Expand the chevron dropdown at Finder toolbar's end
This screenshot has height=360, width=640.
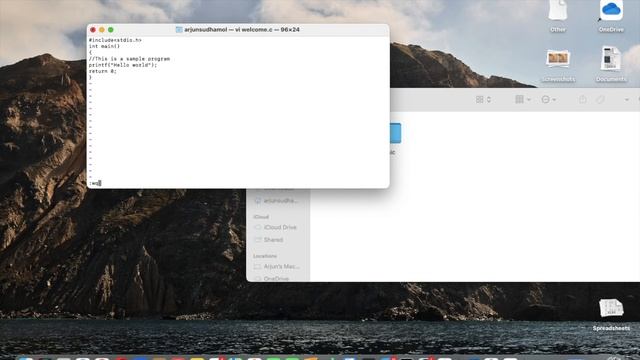tap(627, 100)
